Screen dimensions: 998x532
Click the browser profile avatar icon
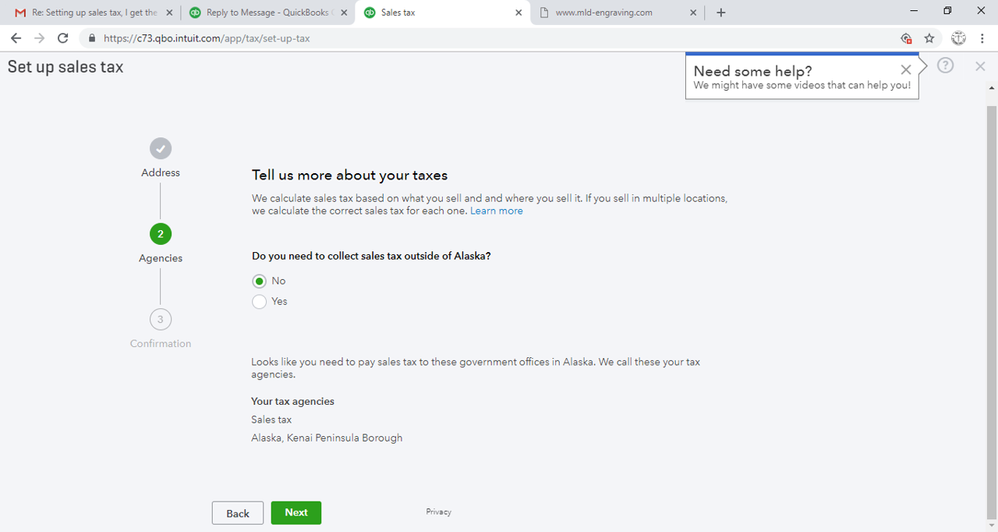(x=958, y=38)
